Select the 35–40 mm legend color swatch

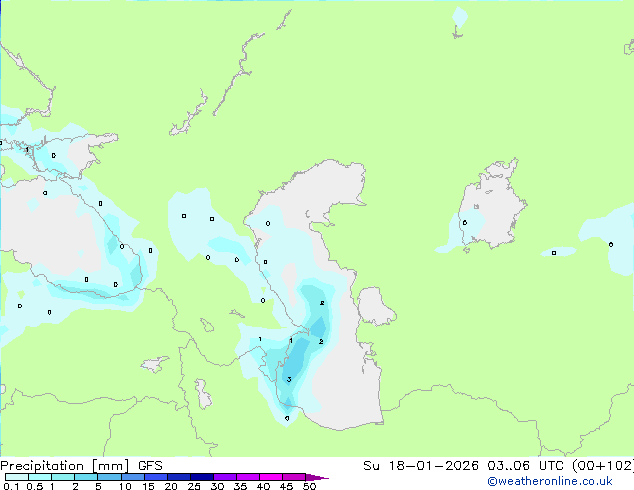(248, 477)
